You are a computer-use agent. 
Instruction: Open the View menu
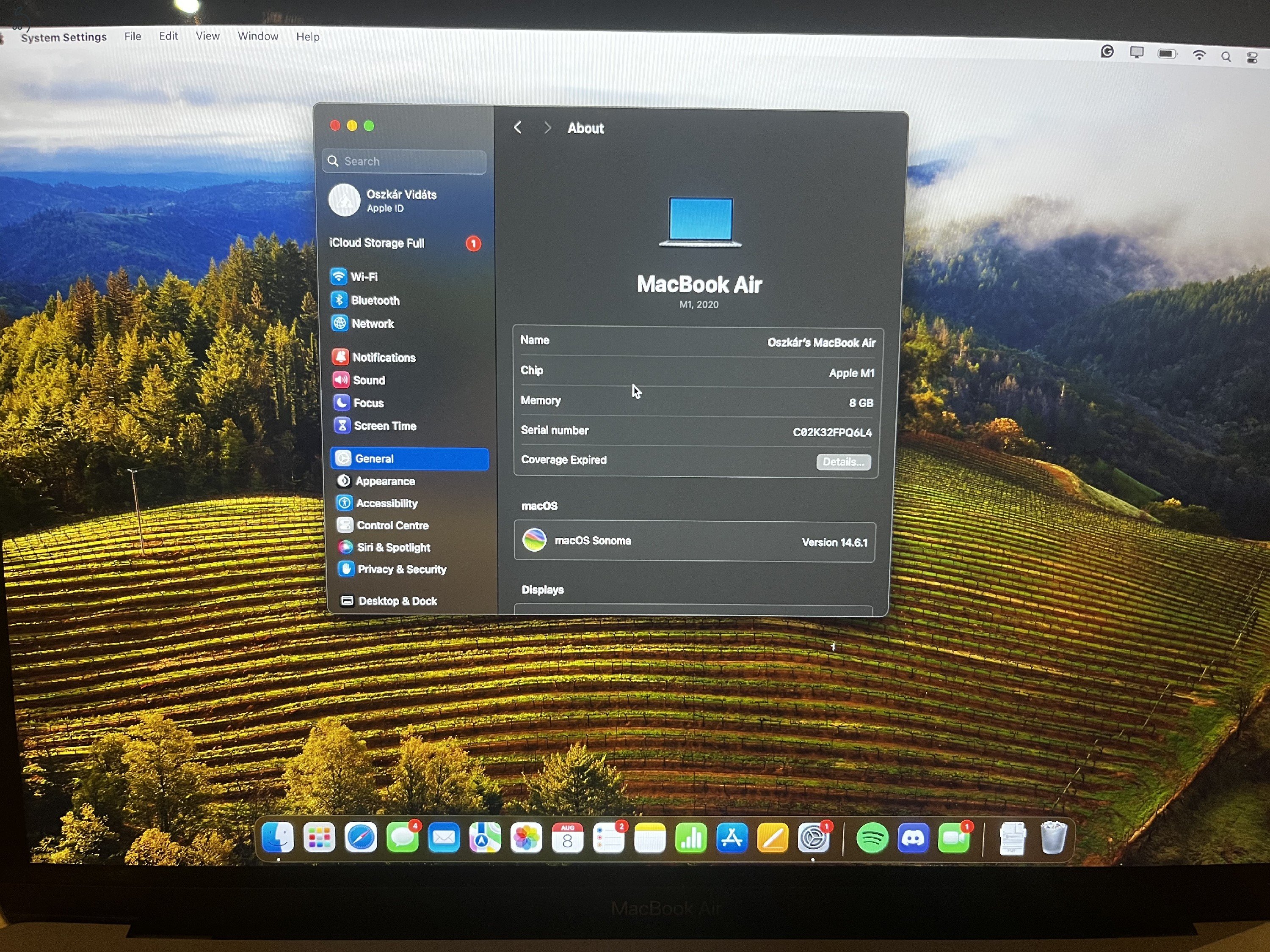tap(207, 36)
